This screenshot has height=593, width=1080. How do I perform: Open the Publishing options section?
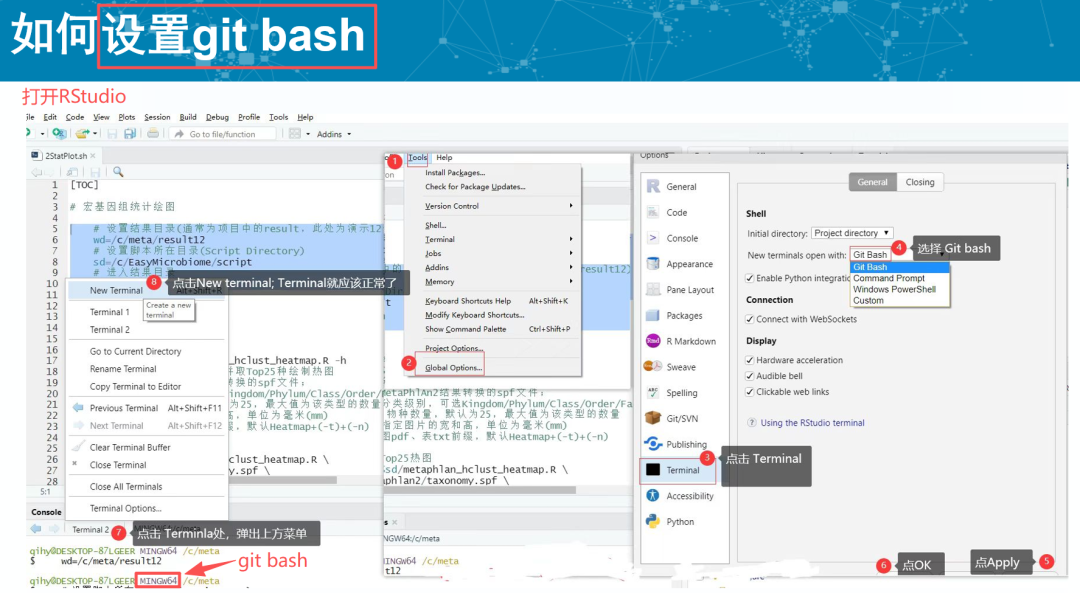[676, 444]
